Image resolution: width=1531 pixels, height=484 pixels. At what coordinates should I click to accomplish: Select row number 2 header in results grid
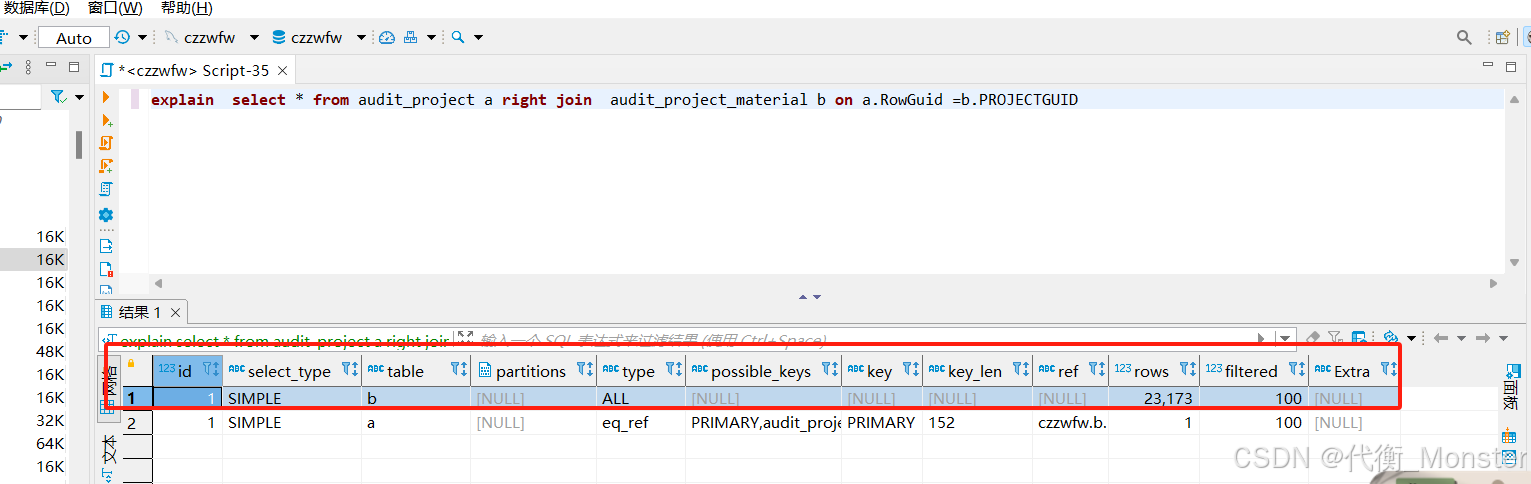(137, 423)
